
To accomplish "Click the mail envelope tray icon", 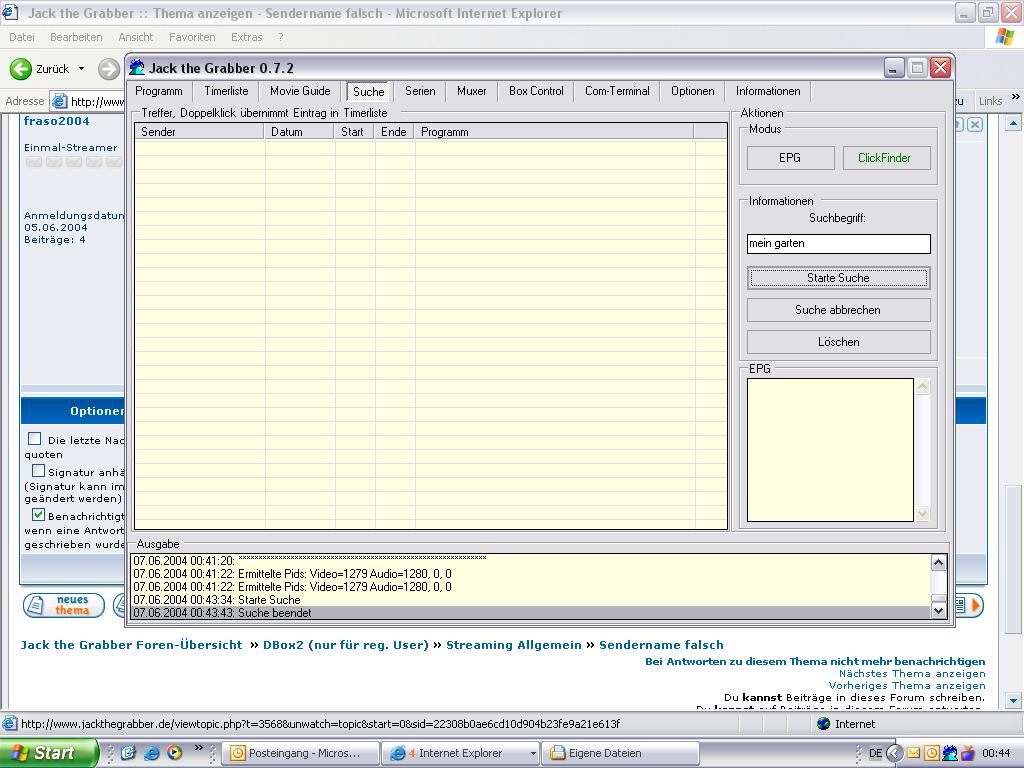I will click(913, 753).
